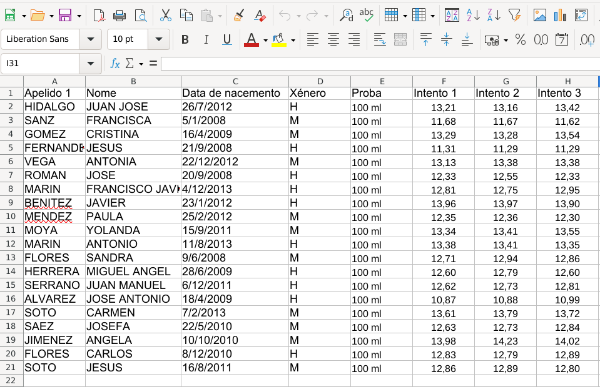Viewport: 600px width, 387px height.
Task: Apply red font color
Action: coord(251,39)
